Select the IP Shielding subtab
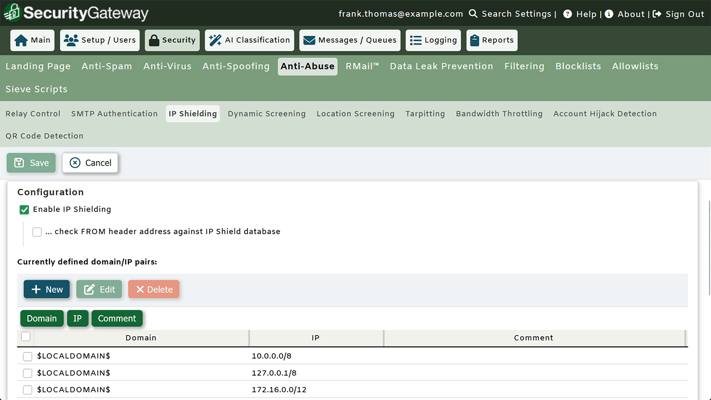 coord(193,114)
